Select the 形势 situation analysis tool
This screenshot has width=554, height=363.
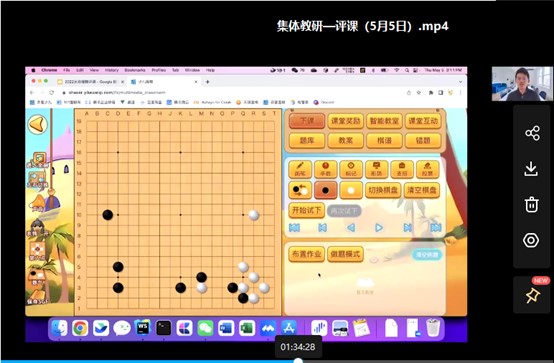pos(376,169)
